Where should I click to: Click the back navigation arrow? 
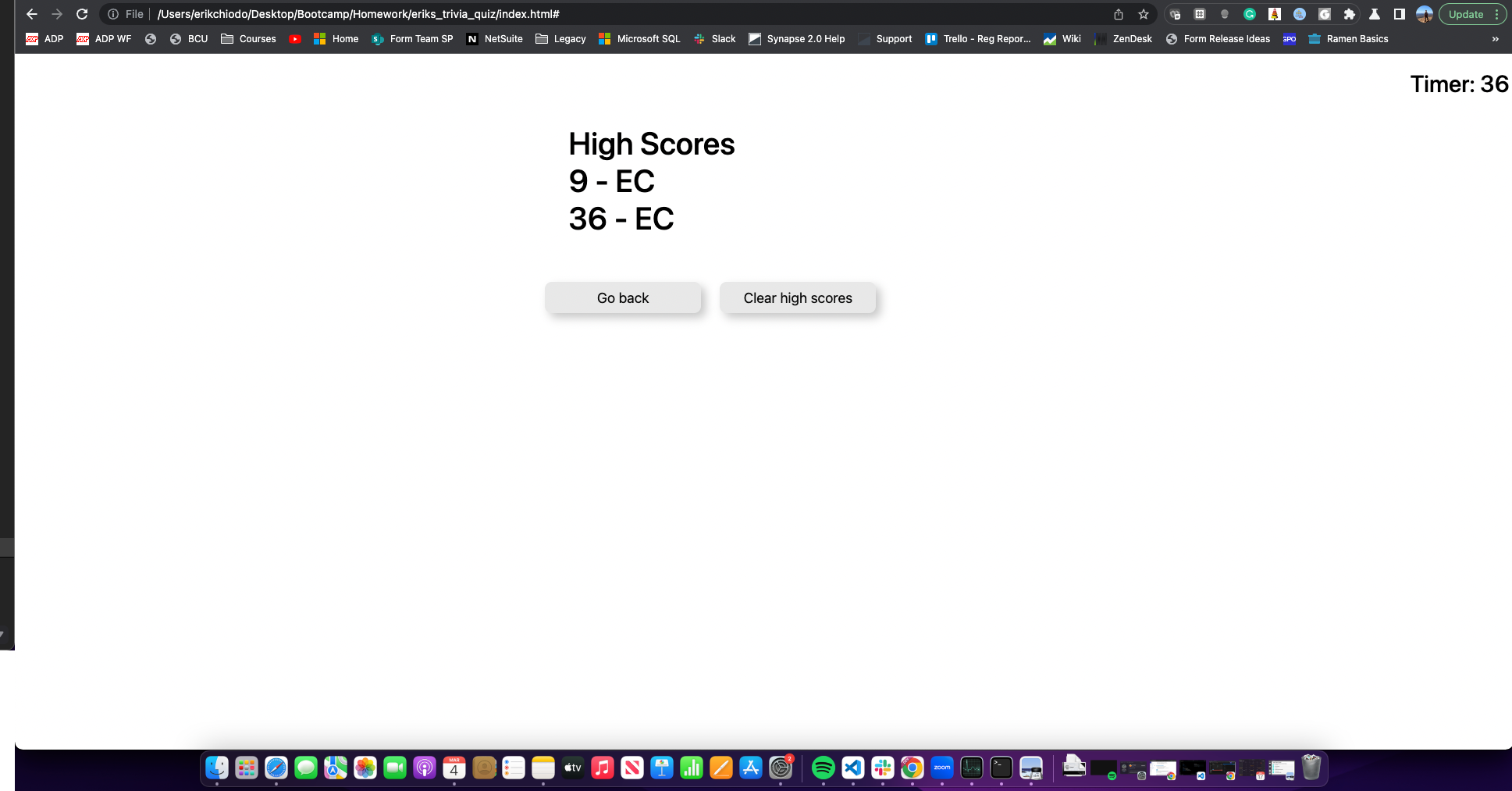pyautogui.click(x=30, y=13)
